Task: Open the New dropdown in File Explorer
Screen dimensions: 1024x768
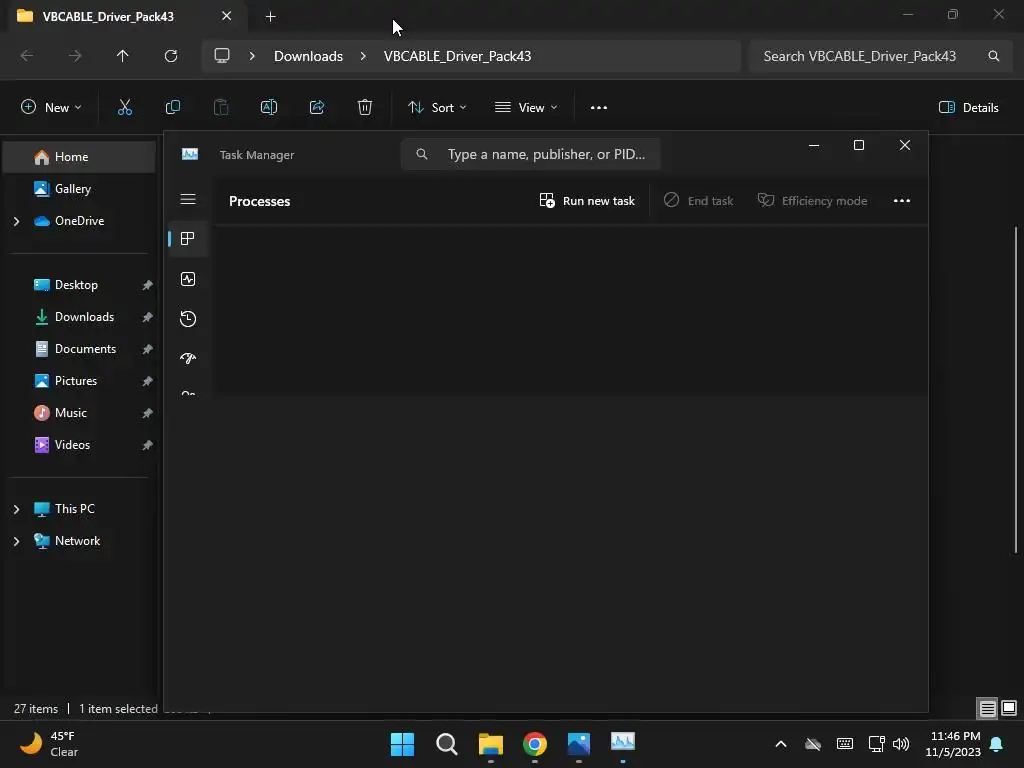Action: 51,108
